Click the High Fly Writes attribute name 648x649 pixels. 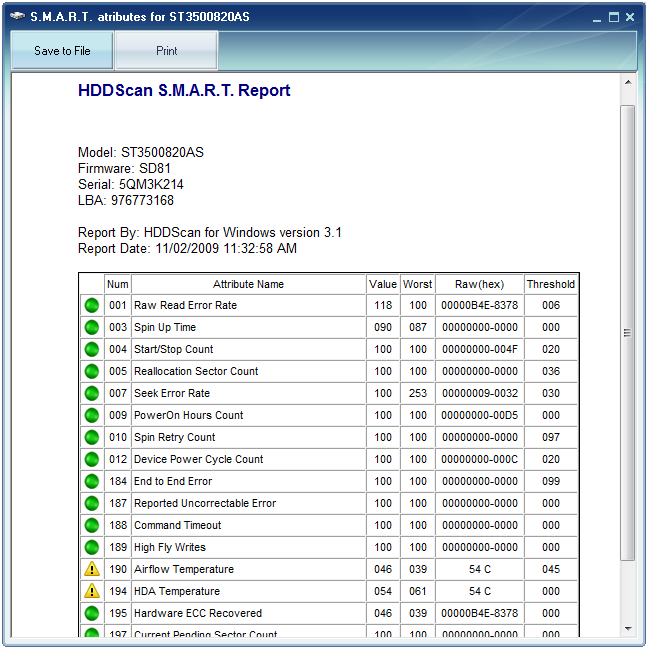(x=170, y=547)
